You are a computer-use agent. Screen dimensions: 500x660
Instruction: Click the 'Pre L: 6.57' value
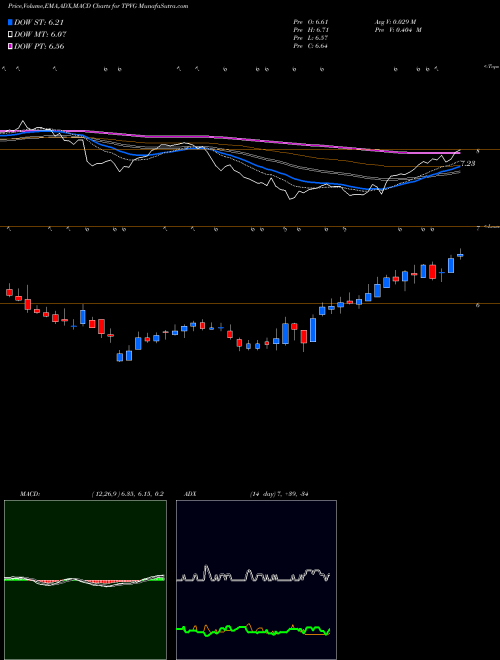click(311, 38)
